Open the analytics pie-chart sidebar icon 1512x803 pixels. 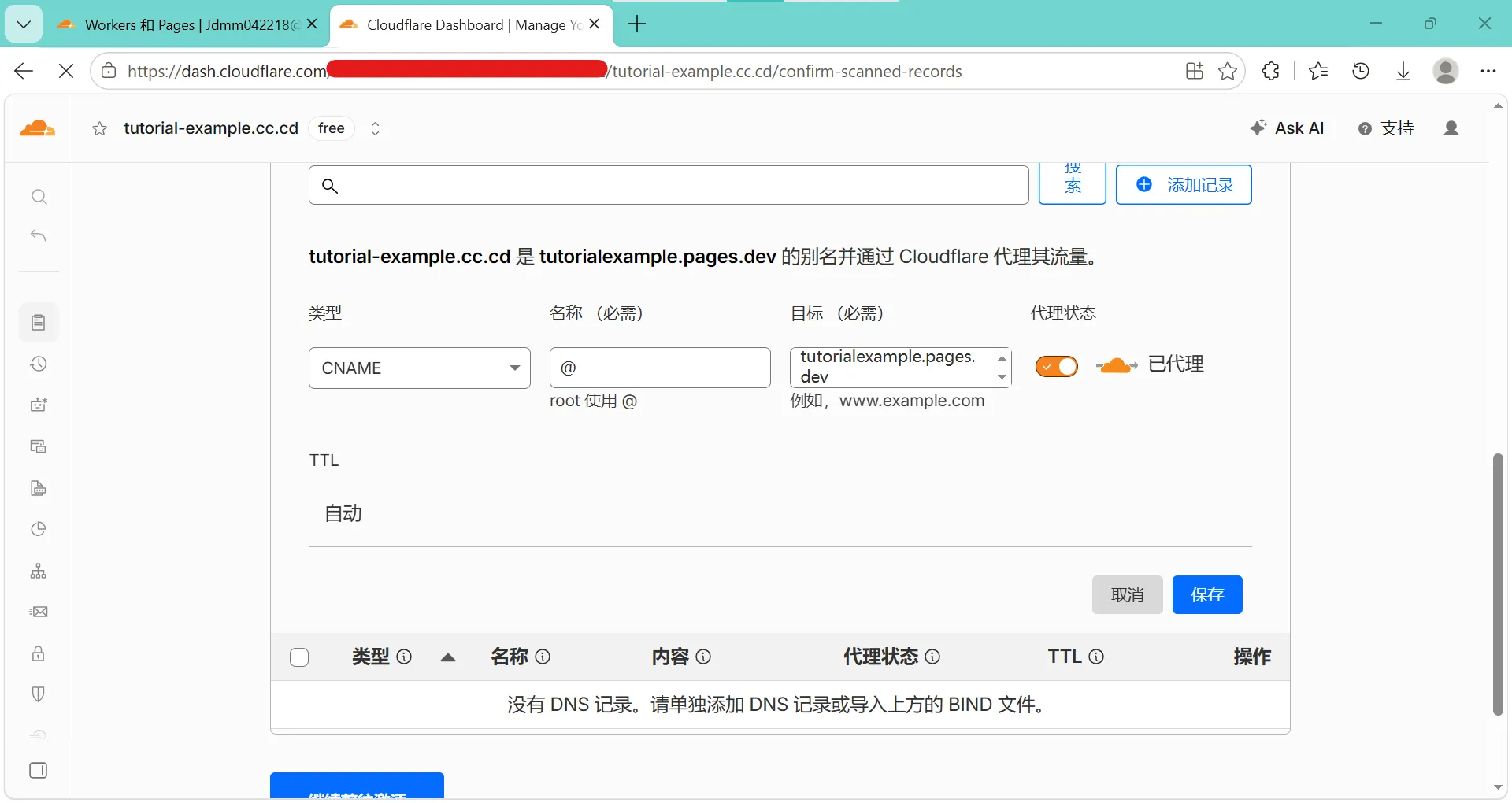[39, 529]
